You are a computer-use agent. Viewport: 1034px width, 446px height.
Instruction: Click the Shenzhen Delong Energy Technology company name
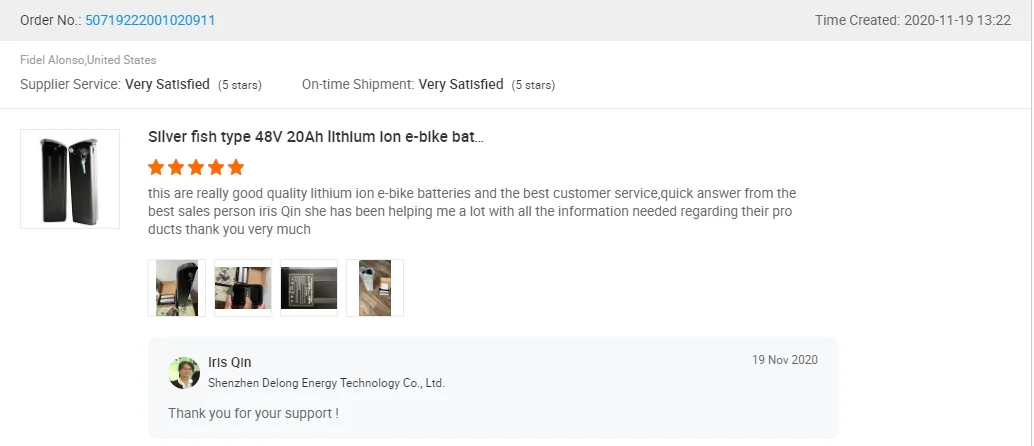326,383
